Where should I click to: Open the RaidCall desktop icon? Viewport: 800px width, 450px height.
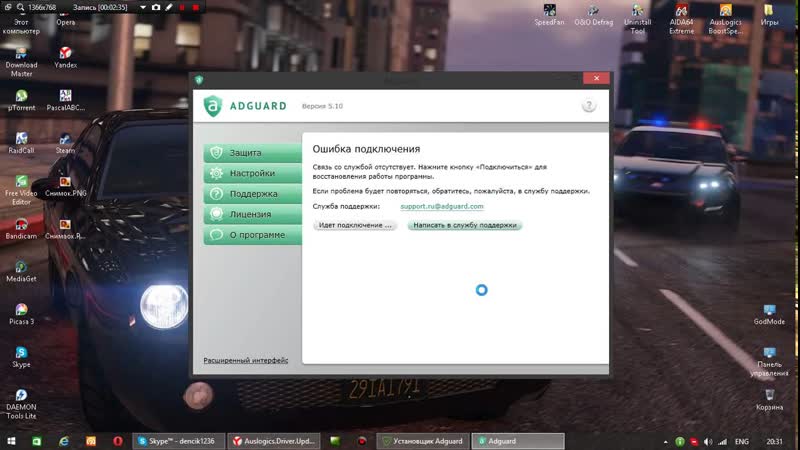21,143
